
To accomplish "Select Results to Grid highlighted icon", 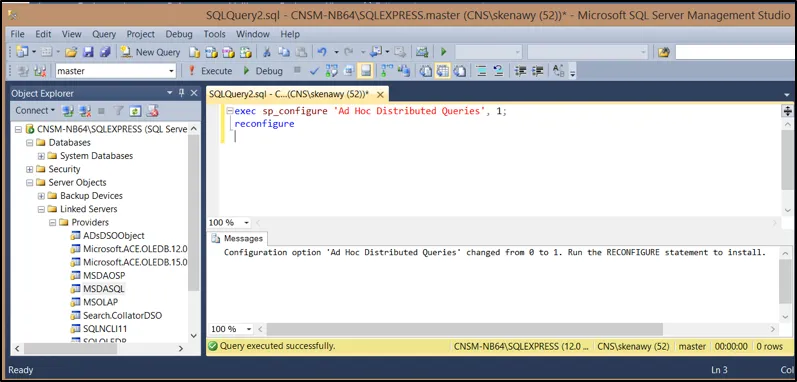I will [443, 71].
